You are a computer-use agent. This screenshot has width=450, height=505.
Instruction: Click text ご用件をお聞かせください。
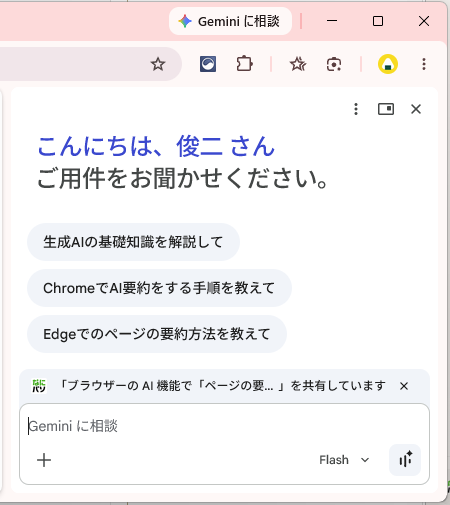(183, 178)
